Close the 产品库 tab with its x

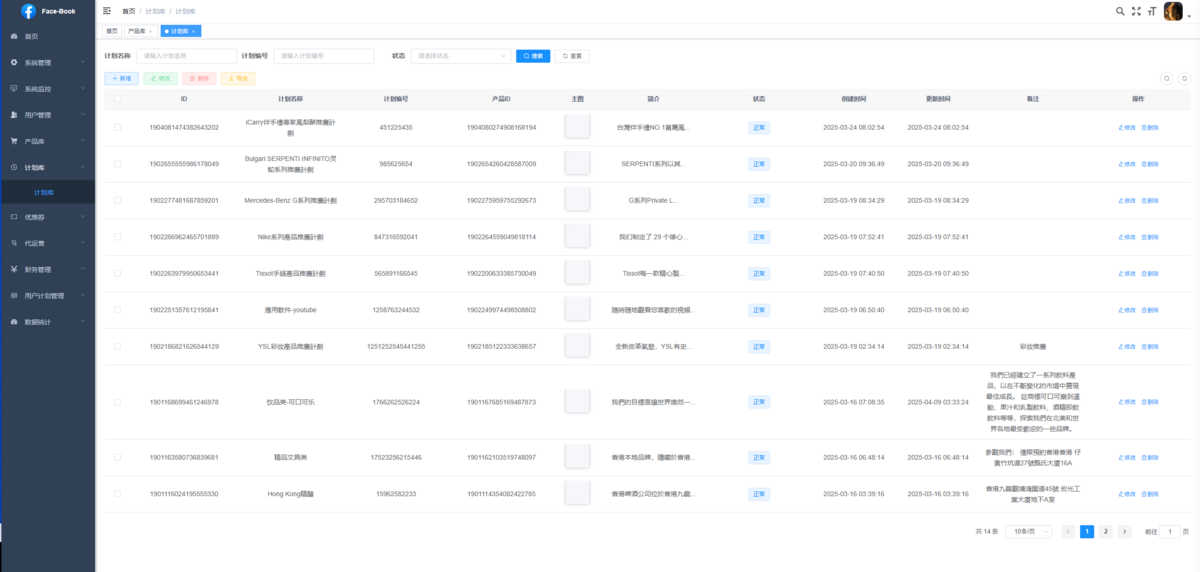150,31
